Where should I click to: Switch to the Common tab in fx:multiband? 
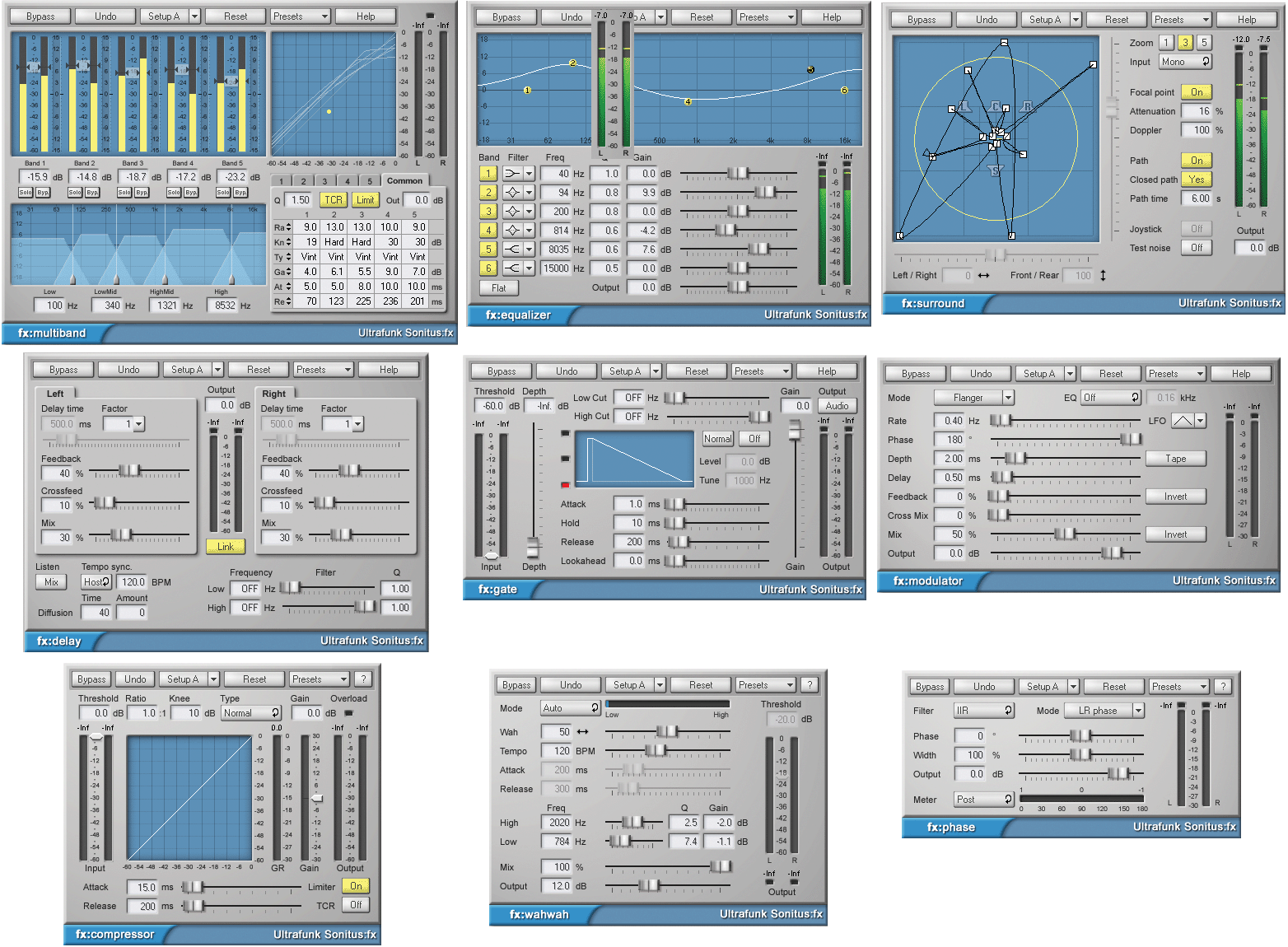404,180
